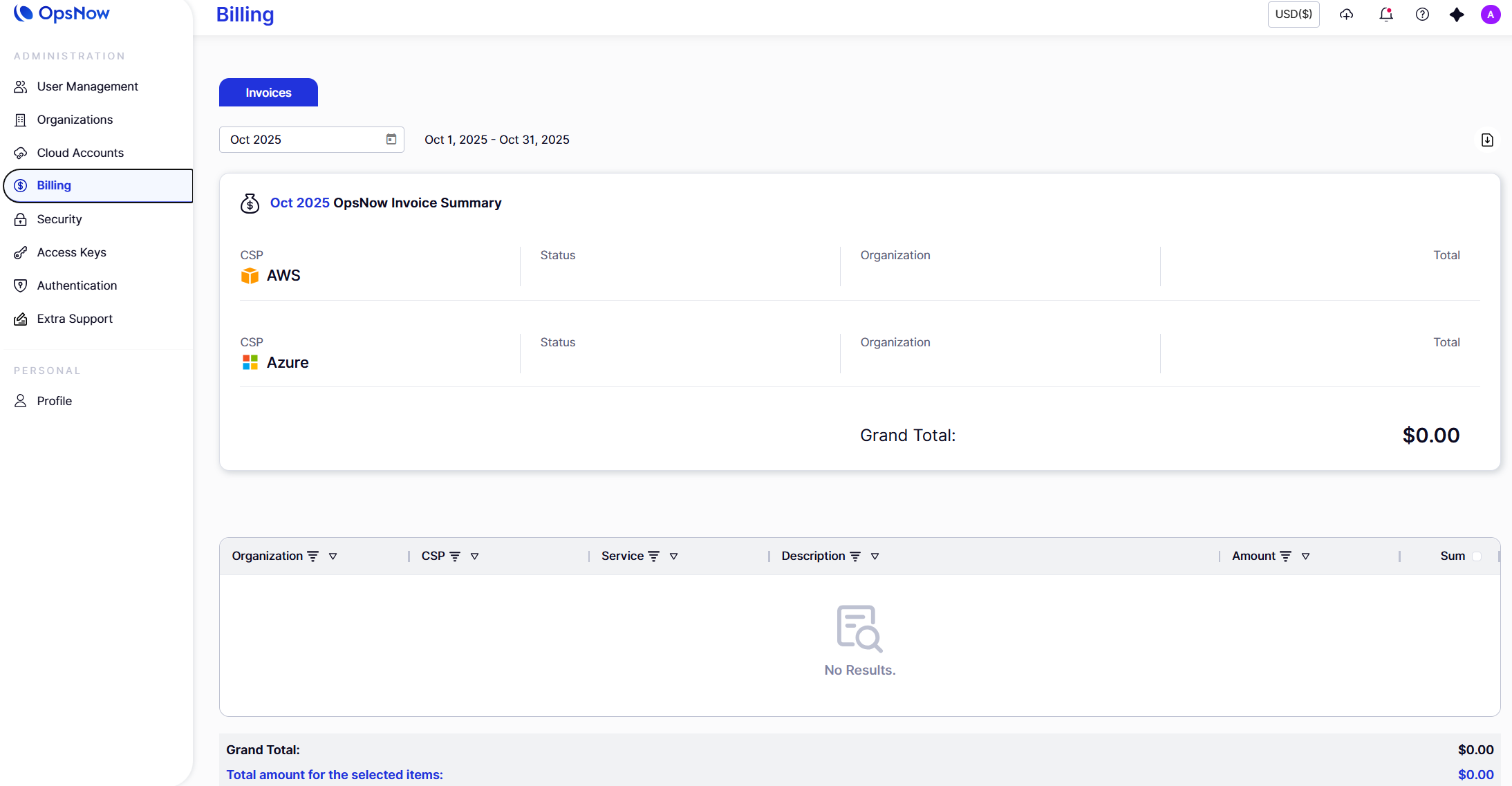Click the Organization column sort icon
The height and width of the screenshot is (786, 1512).
tap(312, 556)
